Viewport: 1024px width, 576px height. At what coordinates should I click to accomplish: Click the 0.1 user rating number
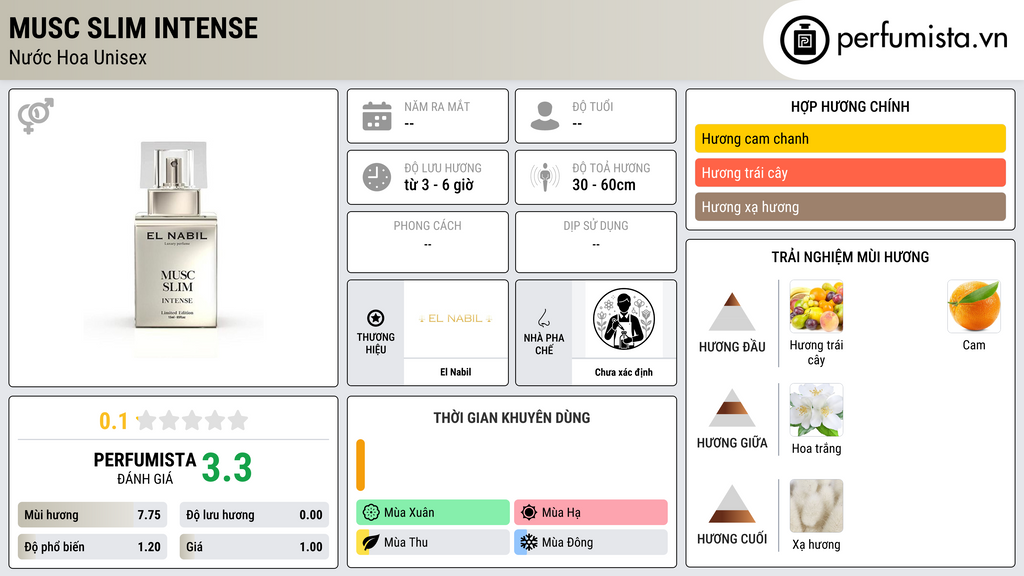(x=114, y=421)
